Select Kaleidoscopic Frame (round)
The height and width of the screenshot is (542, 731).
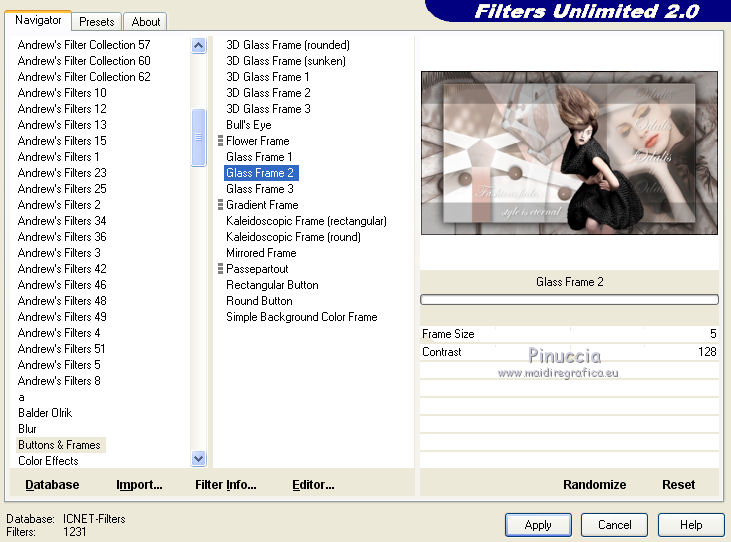tap(293, 237)
